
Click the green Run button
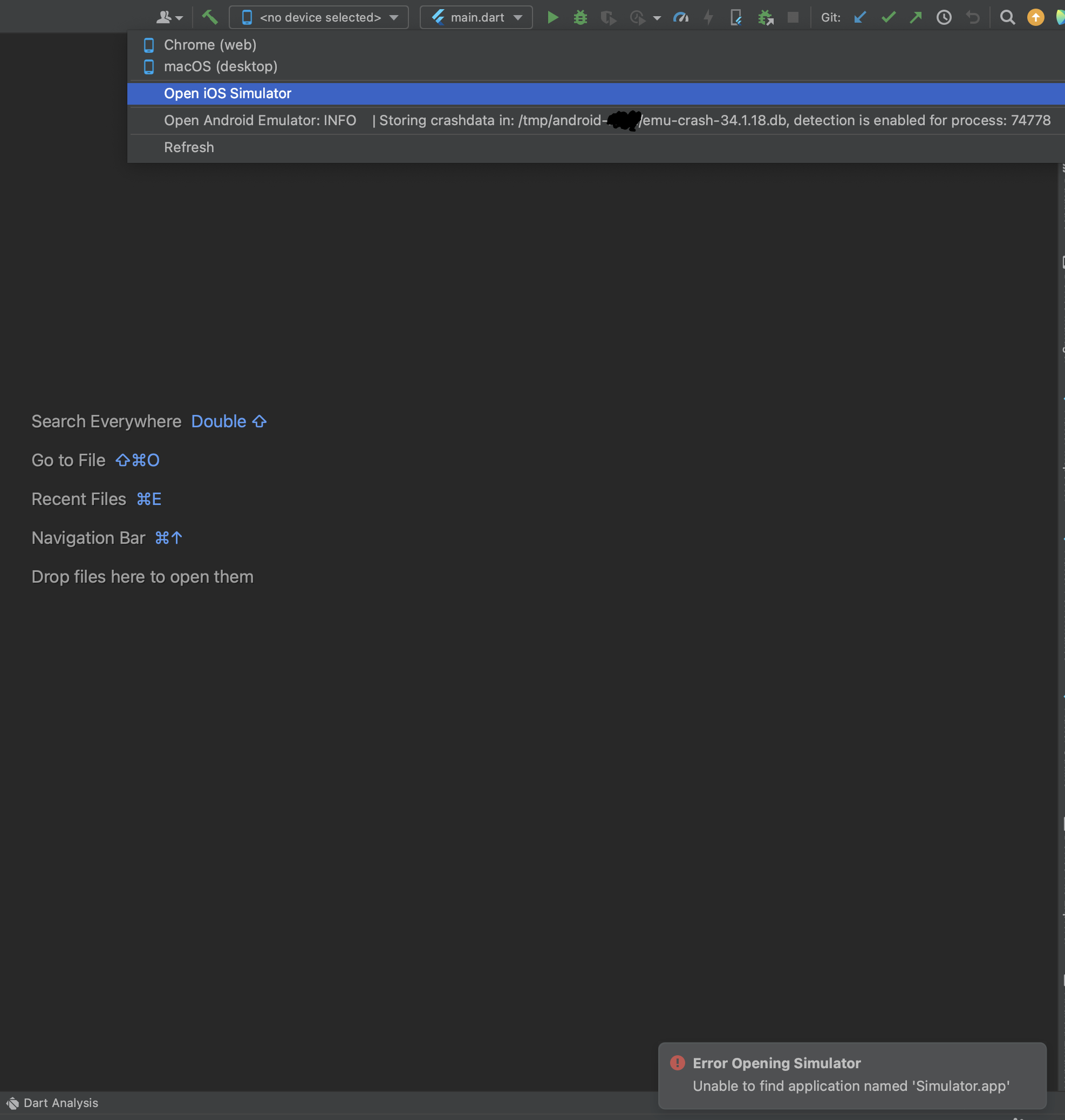pos(552,17)
